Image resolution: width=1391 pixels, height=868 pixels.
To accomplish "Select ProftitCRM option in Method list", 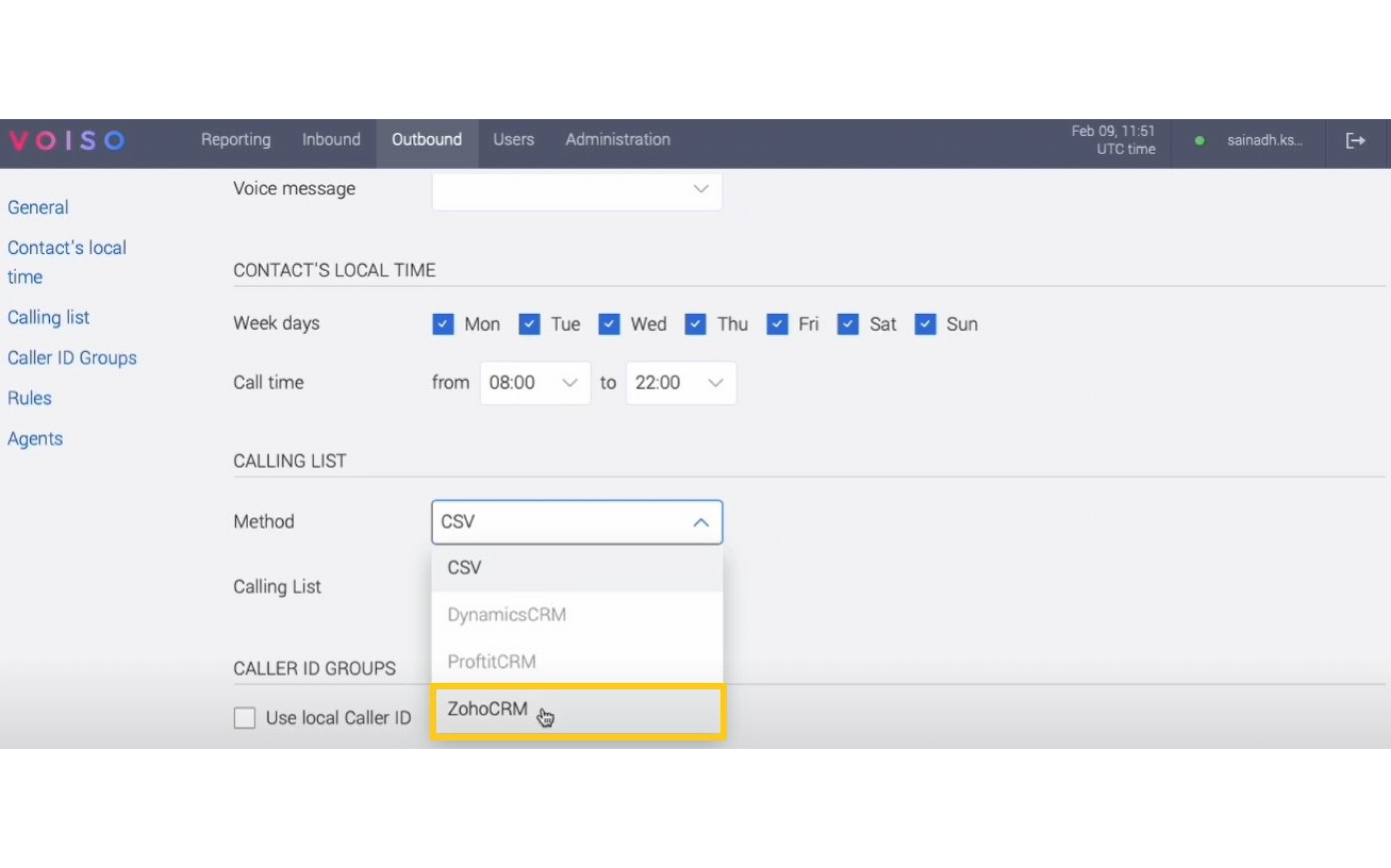I will pos(577,661).
